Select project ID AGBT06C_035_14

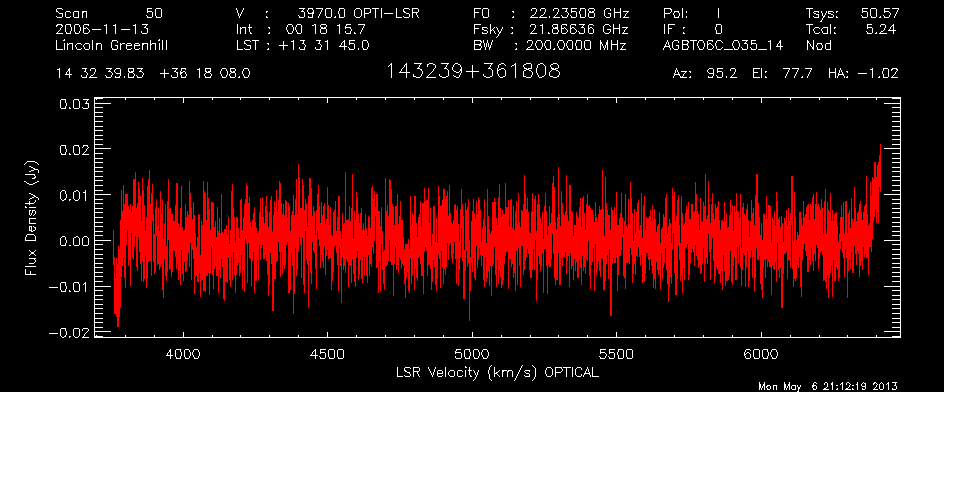(723, 45)
